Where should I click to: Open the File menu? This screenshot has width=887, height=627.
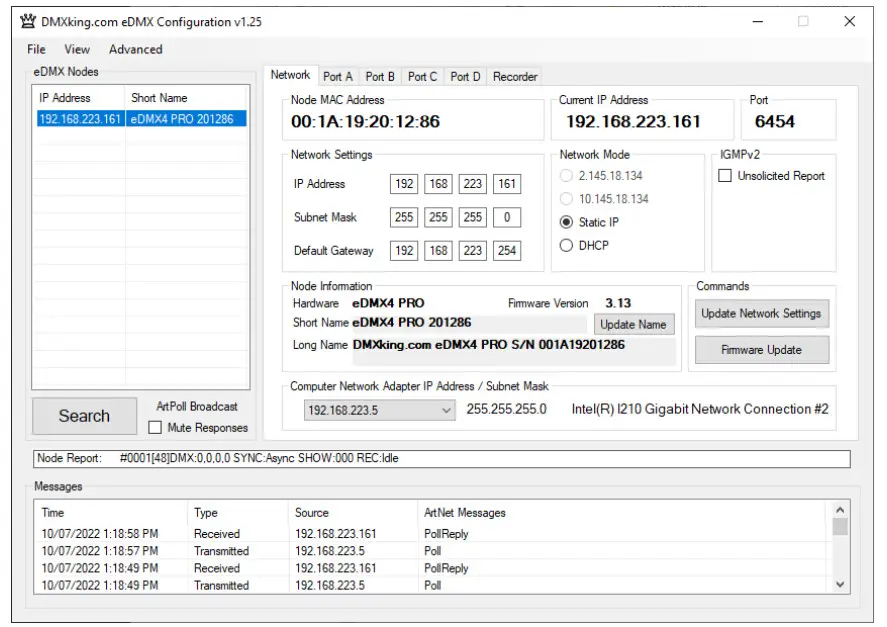35,49
